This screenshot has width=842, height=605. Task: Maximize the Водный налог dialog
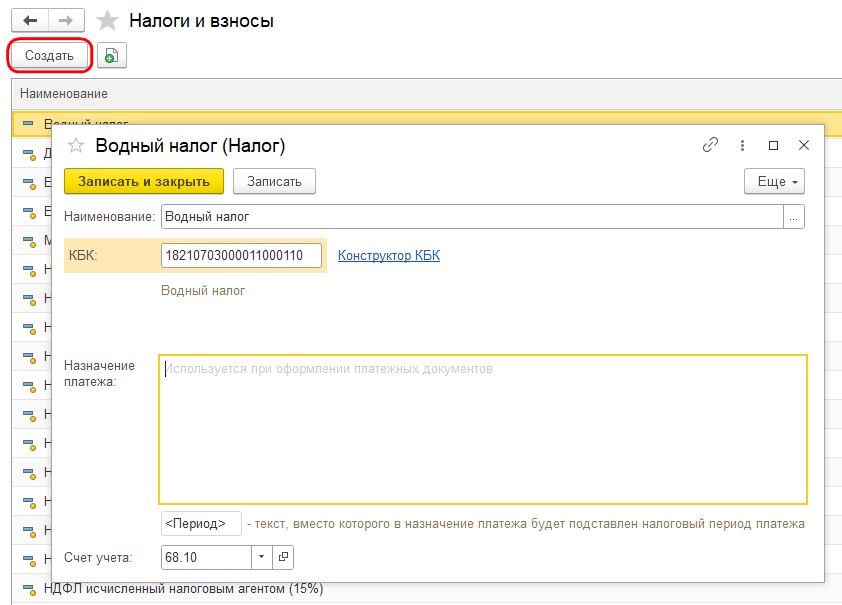pos(773,145)
